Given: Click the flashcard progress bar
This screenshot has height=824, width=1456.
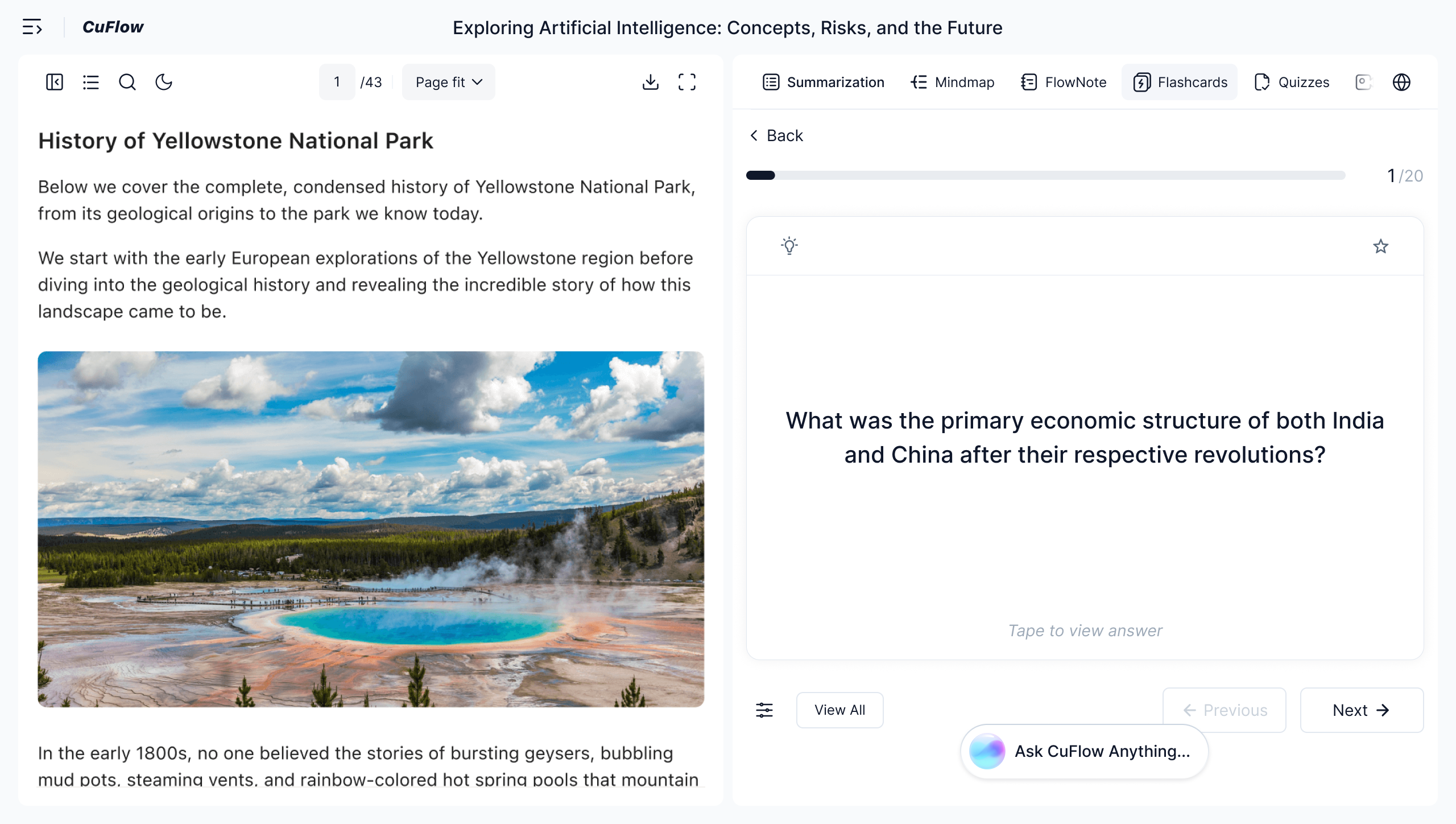Looking at the screenshot, I should pyautogui.click(x=1045, y=175).
